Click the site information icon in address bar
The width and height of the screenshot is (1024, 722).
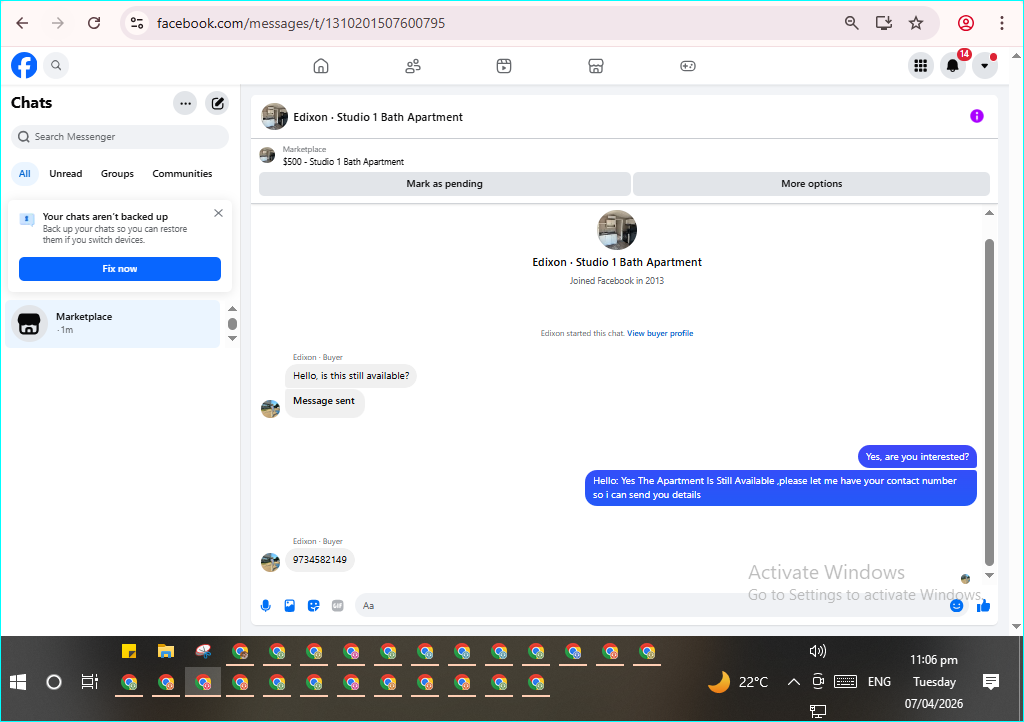(x=137, y=24)
